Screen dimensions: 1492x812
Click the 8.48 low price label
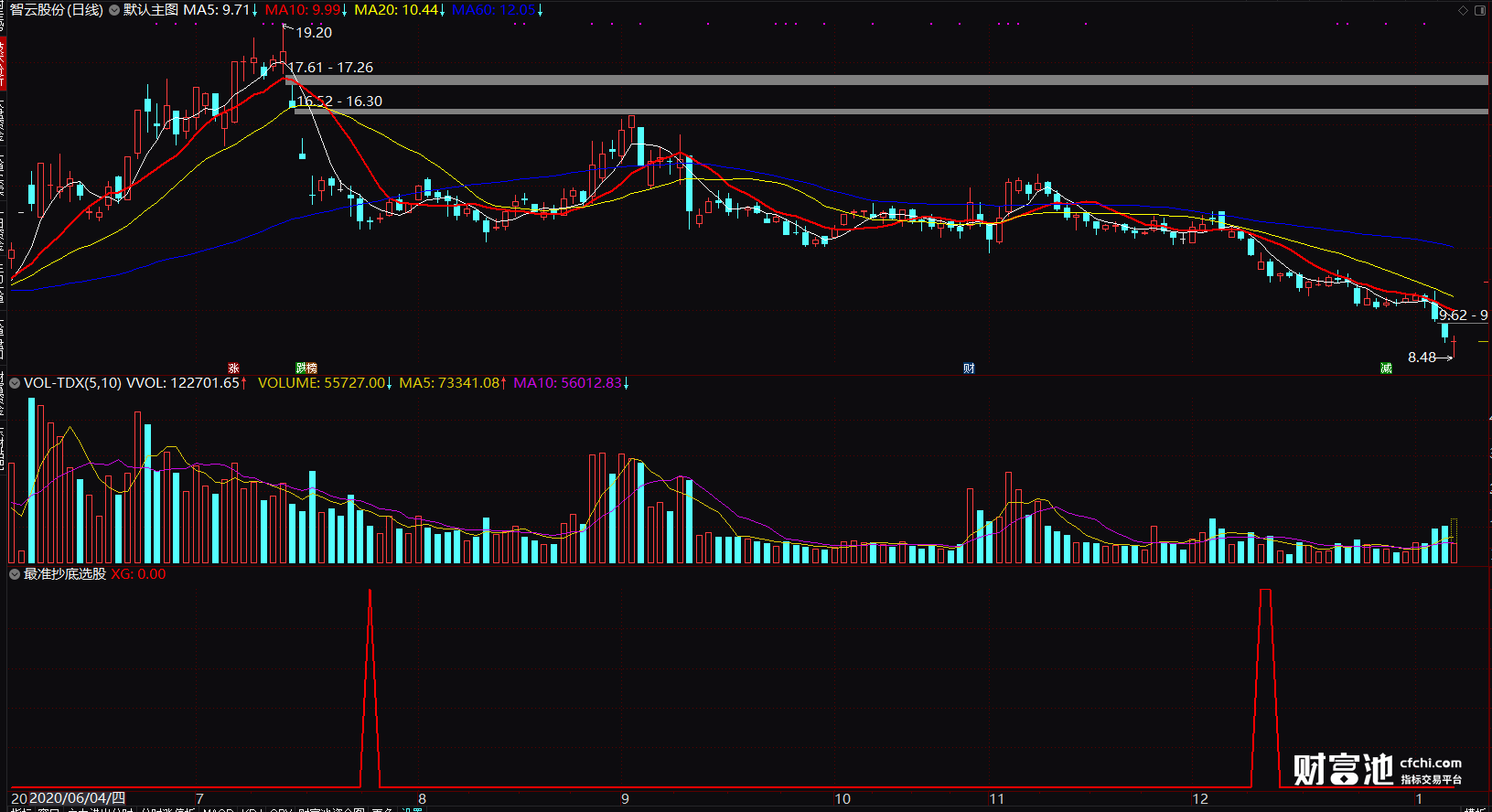1422,358
